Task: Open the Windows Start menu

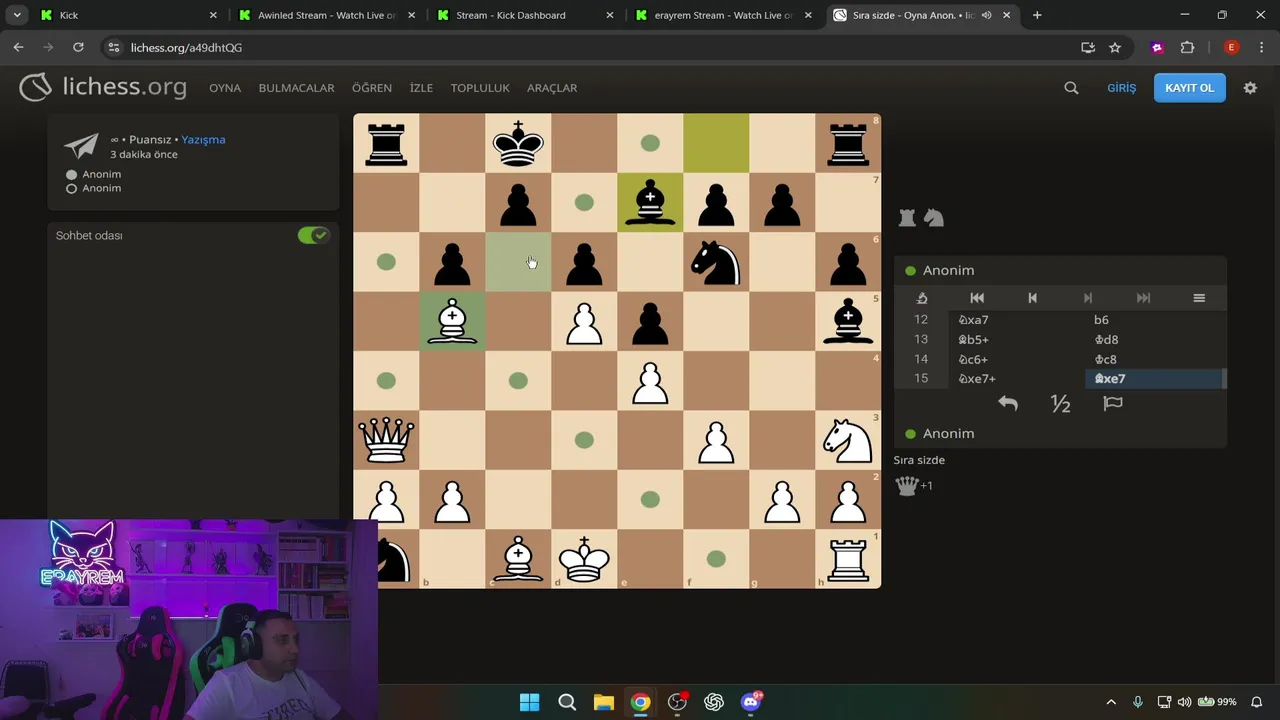Action: point(529,702)
